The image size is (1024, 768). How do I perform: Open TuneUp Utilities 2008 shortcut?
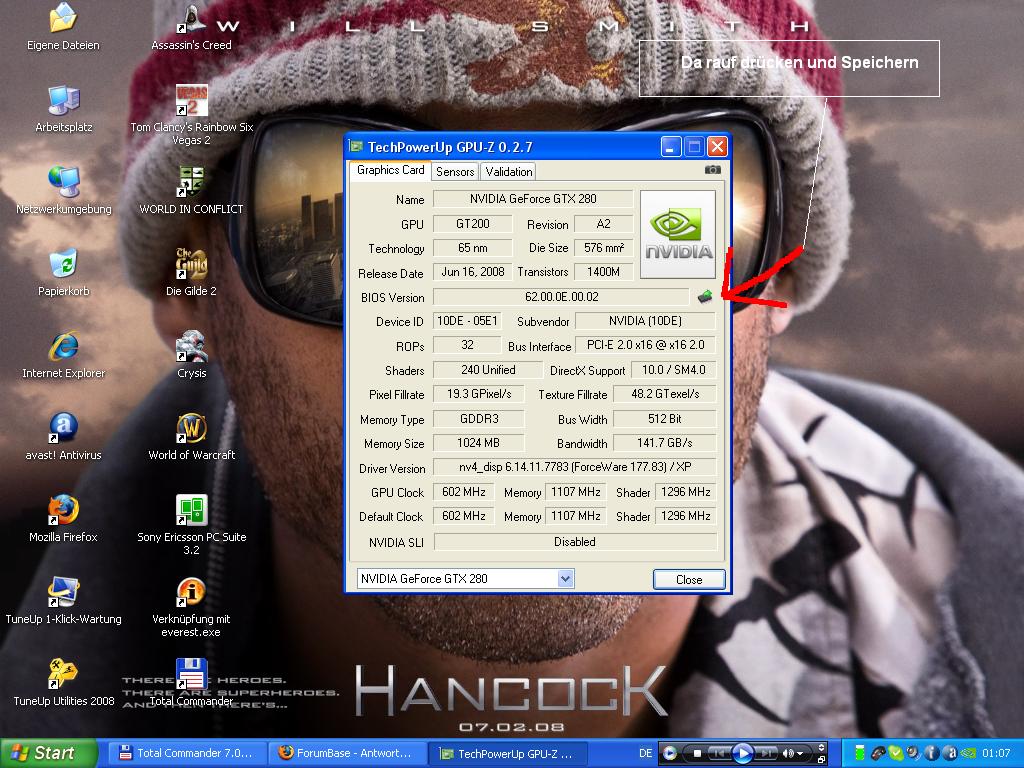point(63,682)
